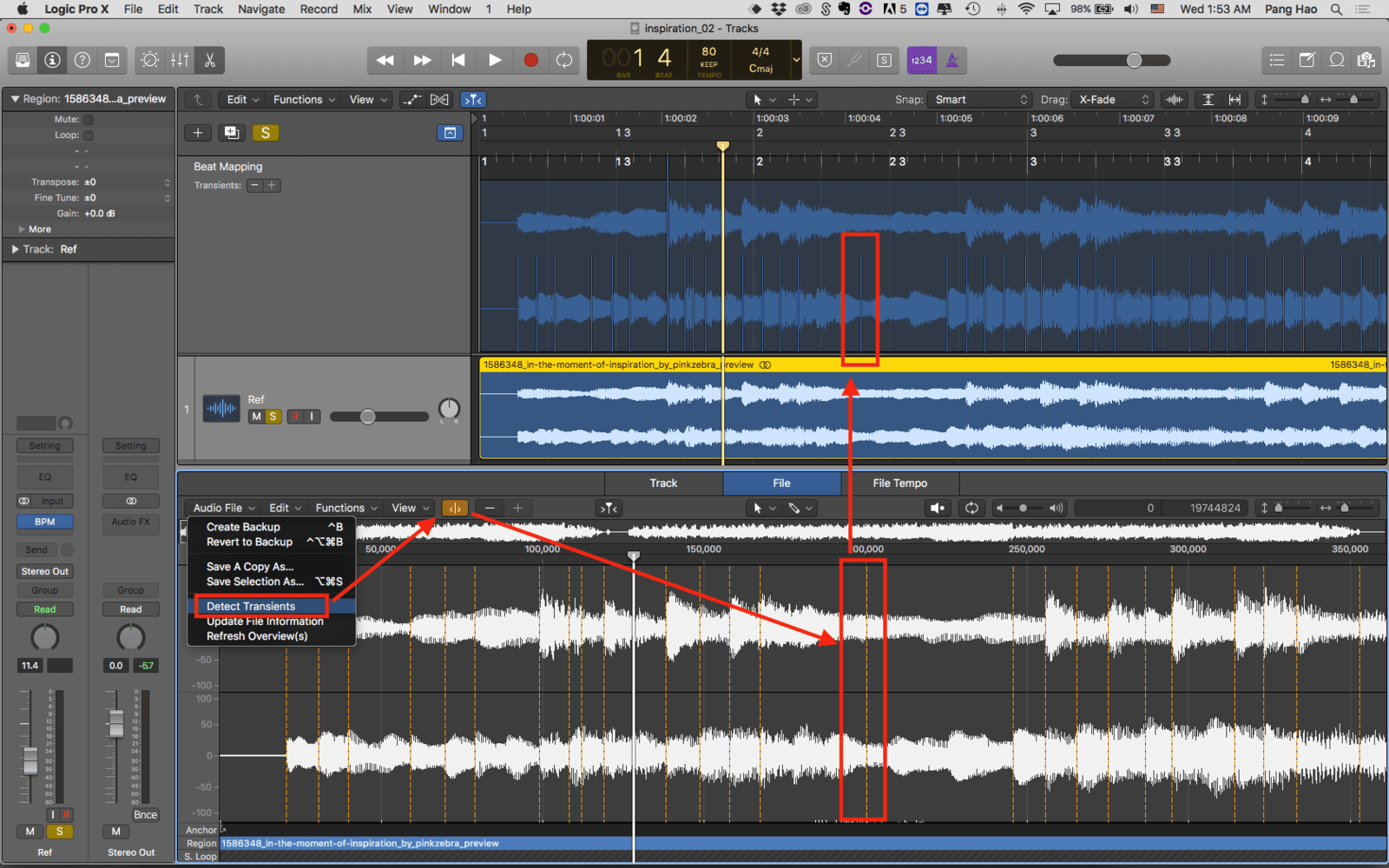Toggle the purple metronome button
The image size is (1389, 868).
pos(952,60)
